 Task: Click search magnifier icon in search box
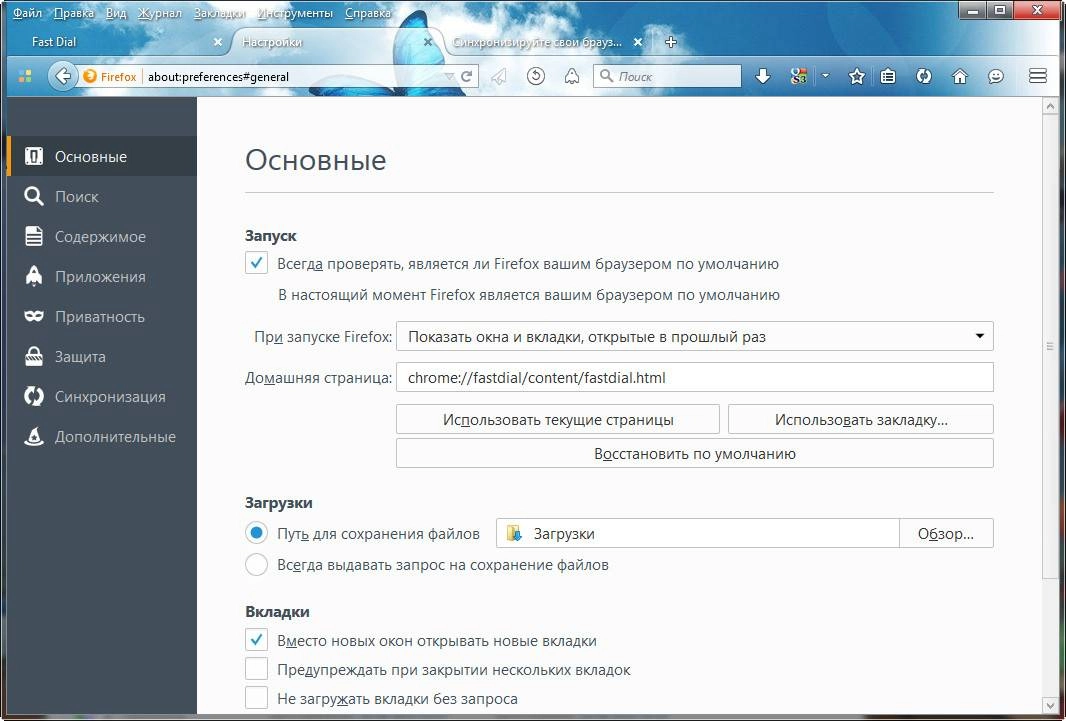click(x=606, y=76)
